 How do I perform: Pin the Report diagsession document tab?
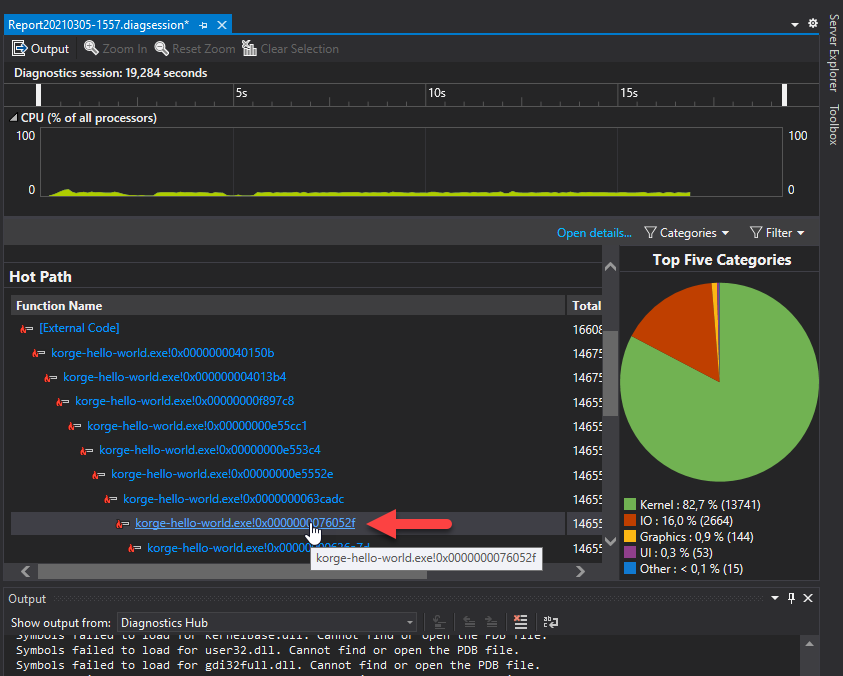tap(204, 24)
